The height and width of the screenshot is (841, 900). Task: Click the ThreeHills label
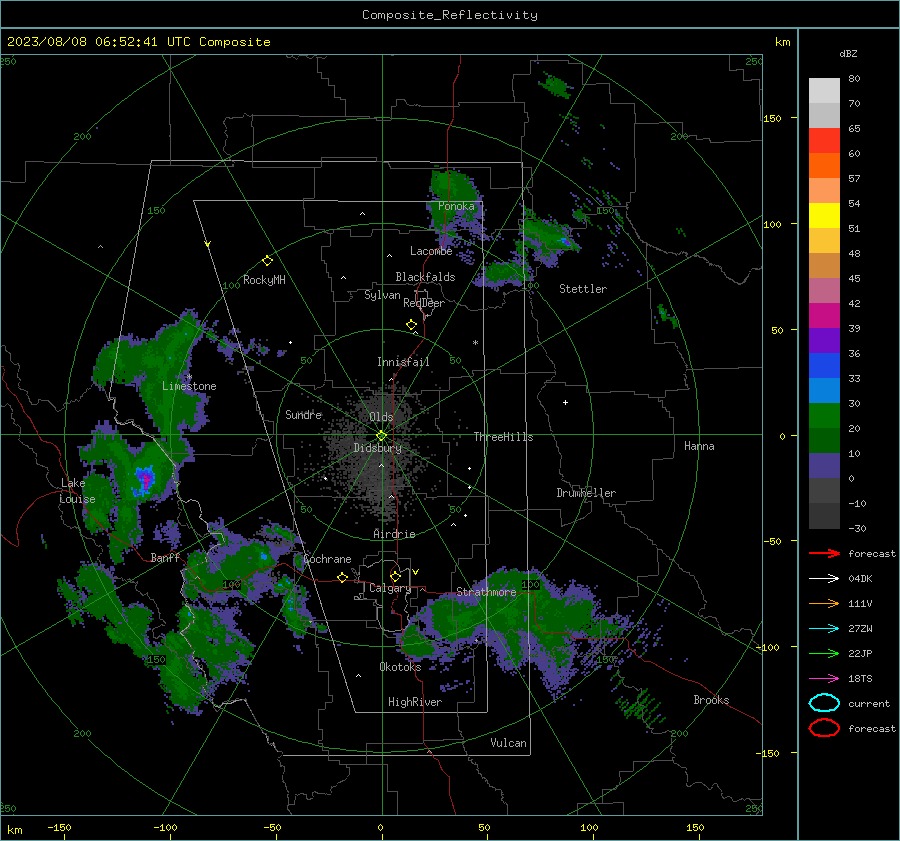503,437
